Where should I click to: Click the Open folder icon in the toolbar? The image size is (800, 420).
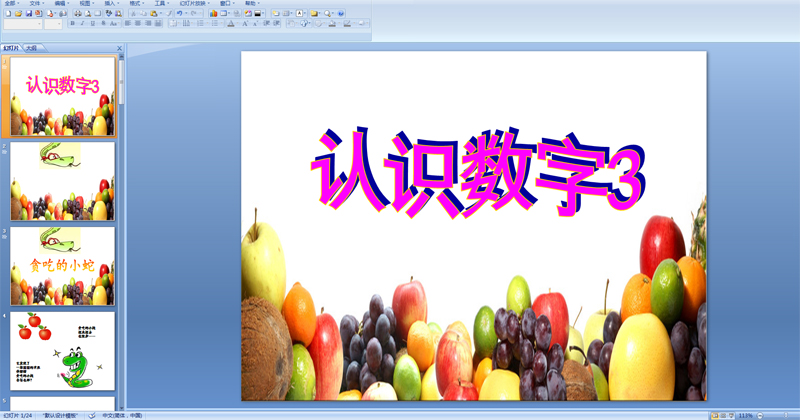[x=18, y=13]
